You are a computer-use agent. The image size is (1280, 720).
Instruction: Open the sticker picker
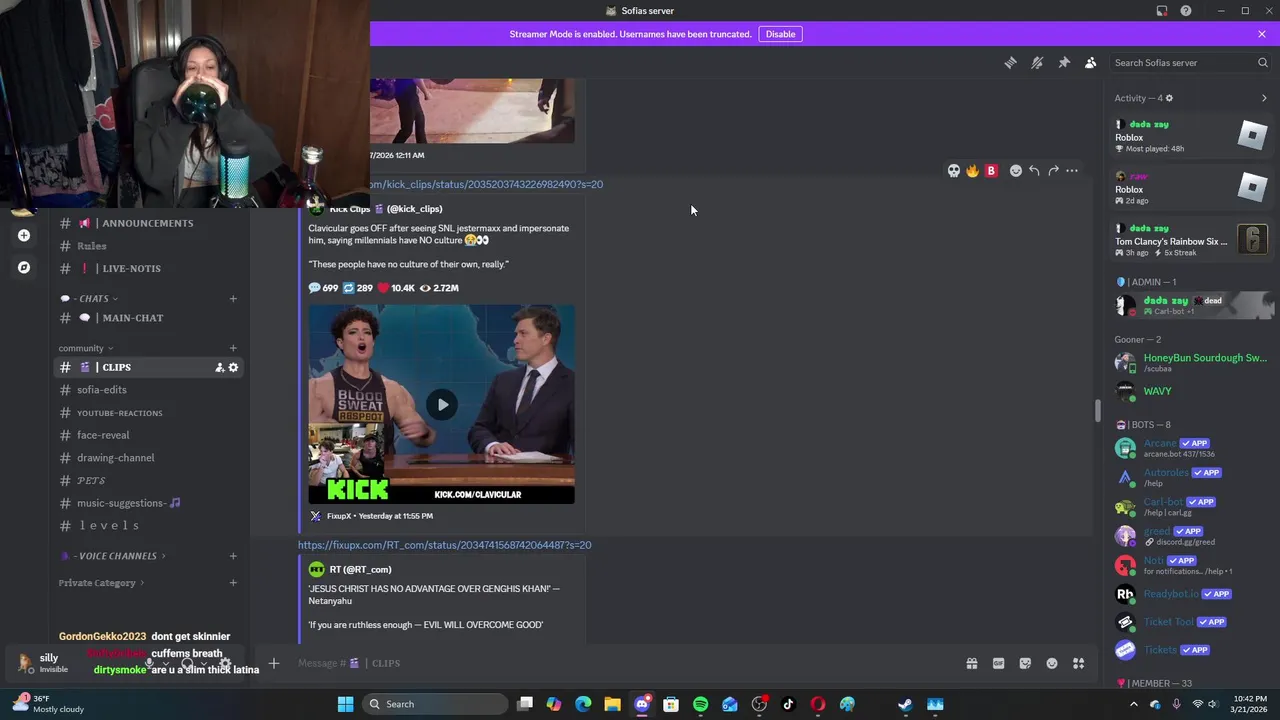pos(1025,663)
